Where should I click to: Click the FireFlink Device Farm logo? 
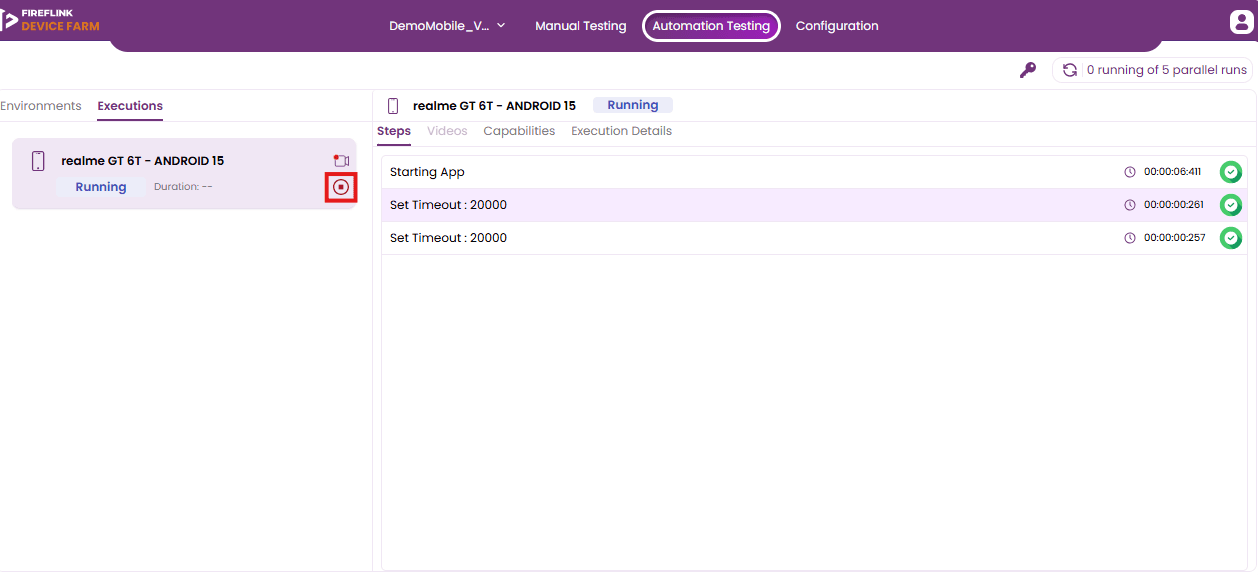click(x=51, y=19)
